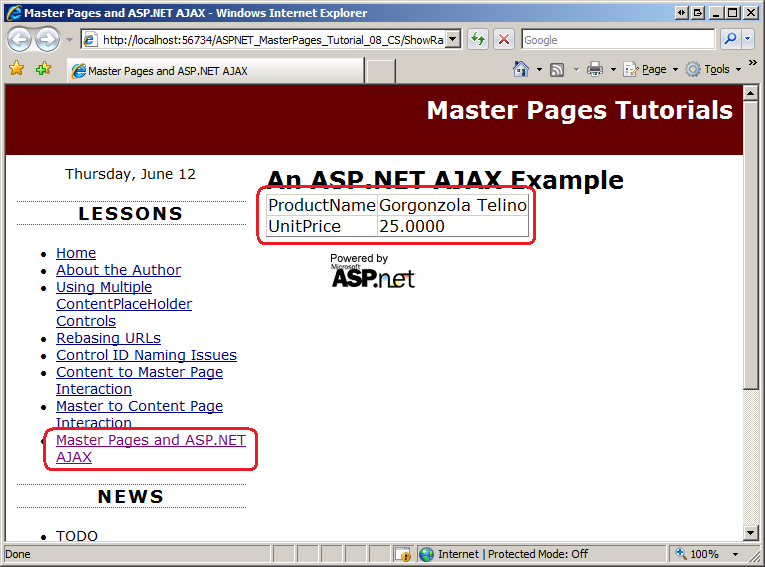This screenshot has width=765, height=567.
Task: Click the Thursday, June 12 date text
Action: [x=130, y=174]
